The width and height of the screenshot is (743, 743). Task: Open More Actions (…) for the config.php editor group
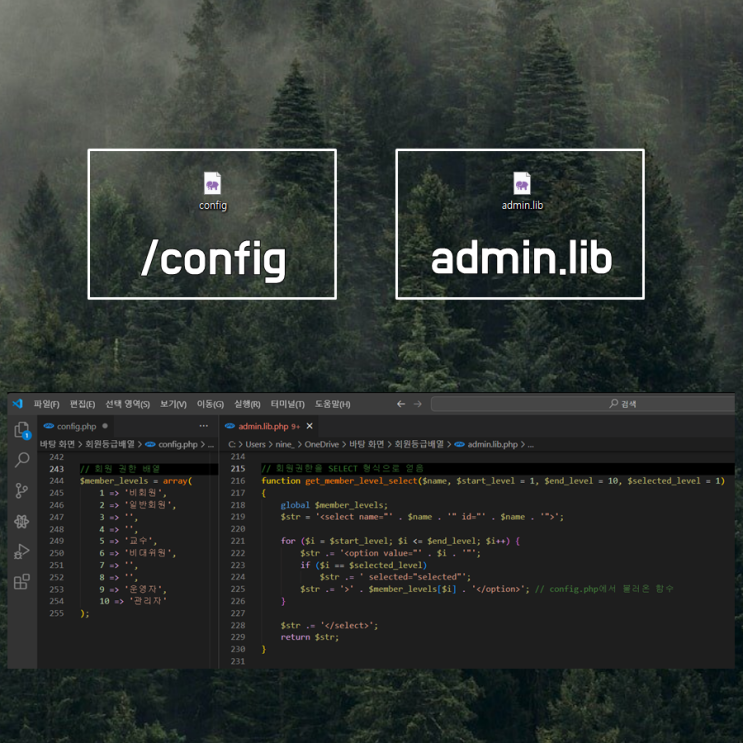point(204,426)
